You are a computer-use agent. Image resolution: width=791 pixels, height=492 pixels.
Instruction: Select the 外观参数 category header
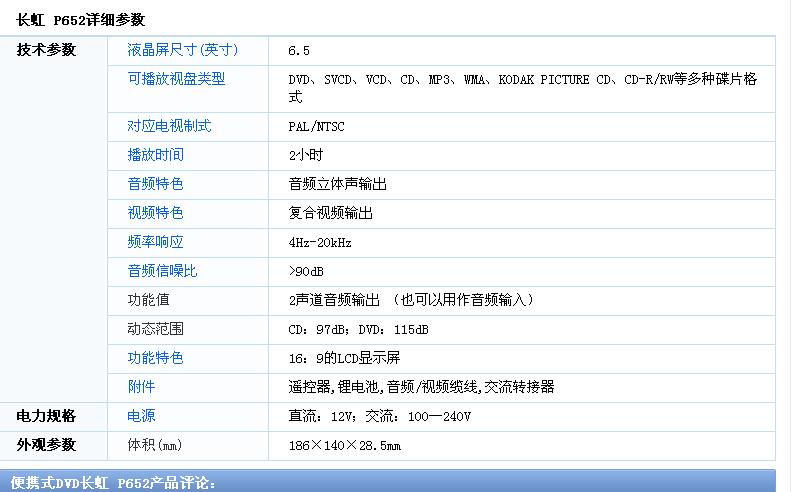point(46,445)
